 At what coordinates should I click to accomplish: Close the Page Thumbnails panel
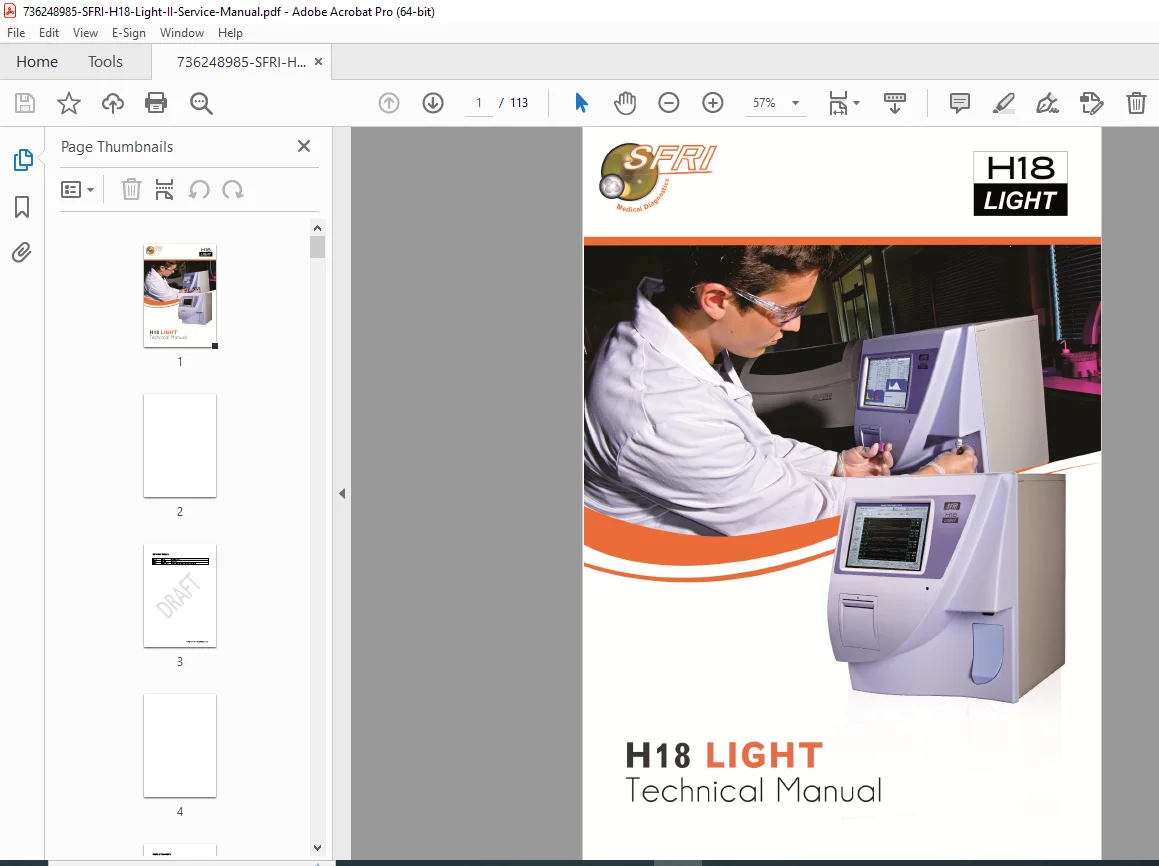[304, 146]
